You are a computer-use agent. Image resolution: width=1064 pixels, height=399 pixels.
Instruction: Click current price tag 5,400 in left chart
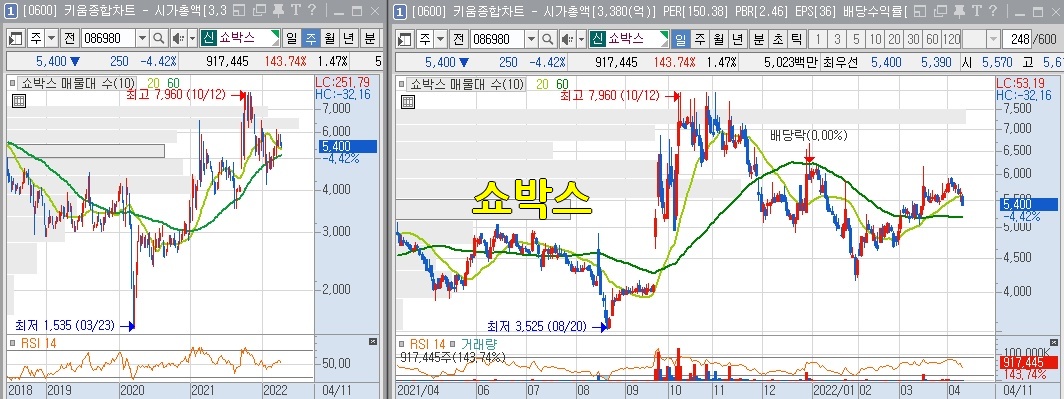click(x=347, y=146)
